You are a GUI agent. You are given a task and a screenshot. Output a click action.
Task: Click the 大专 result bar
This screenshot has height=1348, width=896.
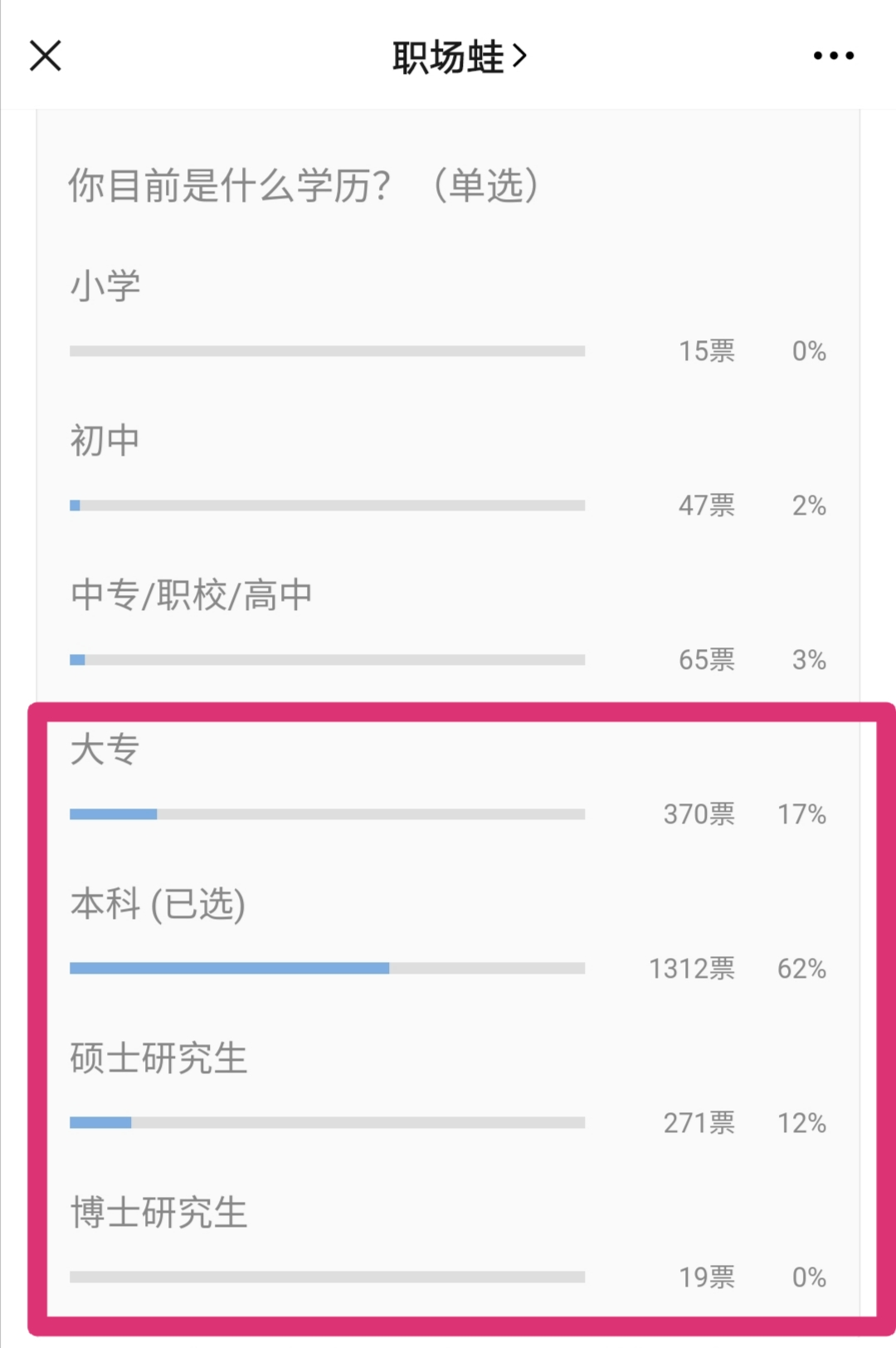coord(327,813)
